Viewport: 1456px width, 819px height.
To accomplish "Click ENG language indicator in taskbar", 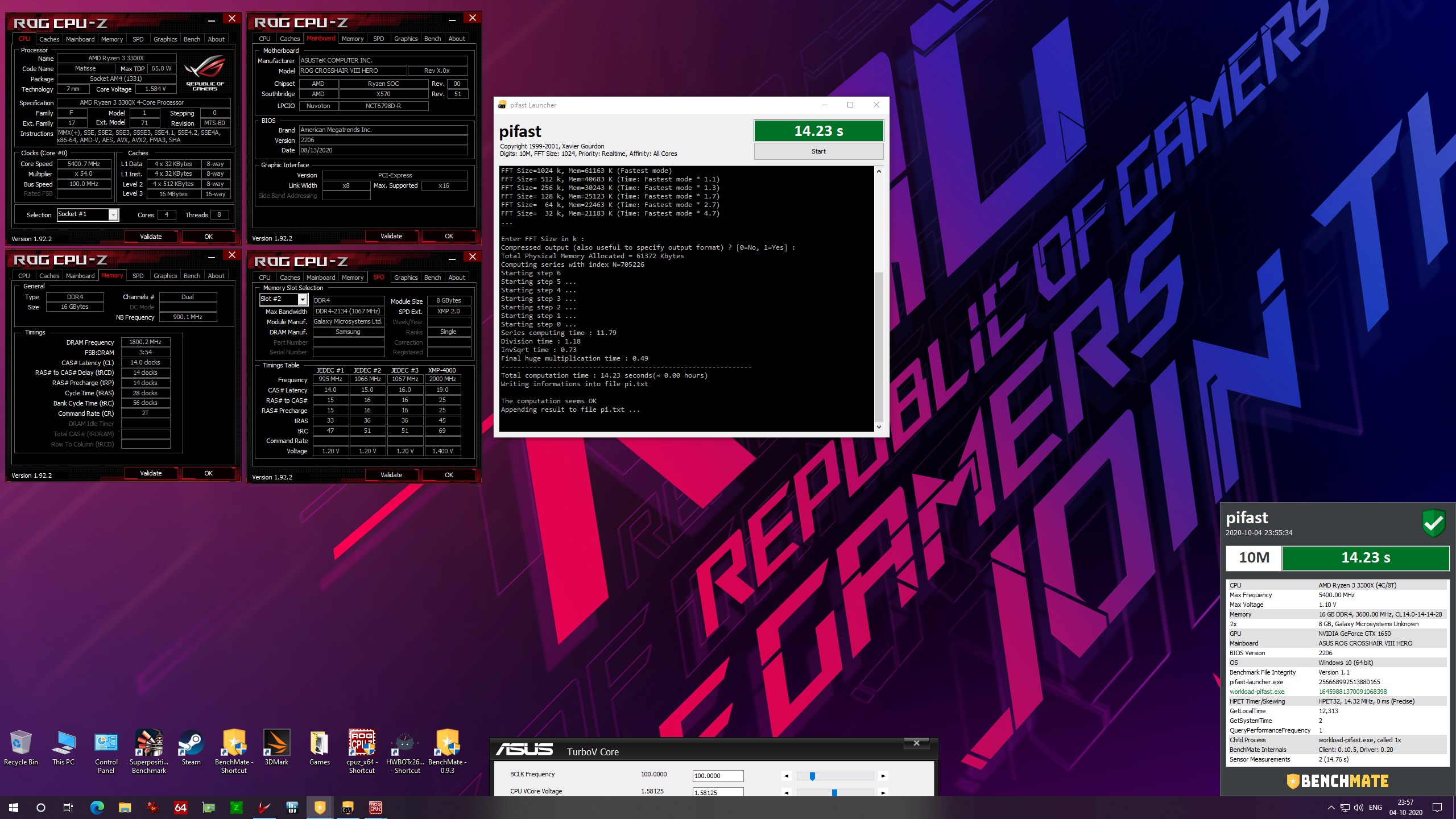I will pos(1375,808).
